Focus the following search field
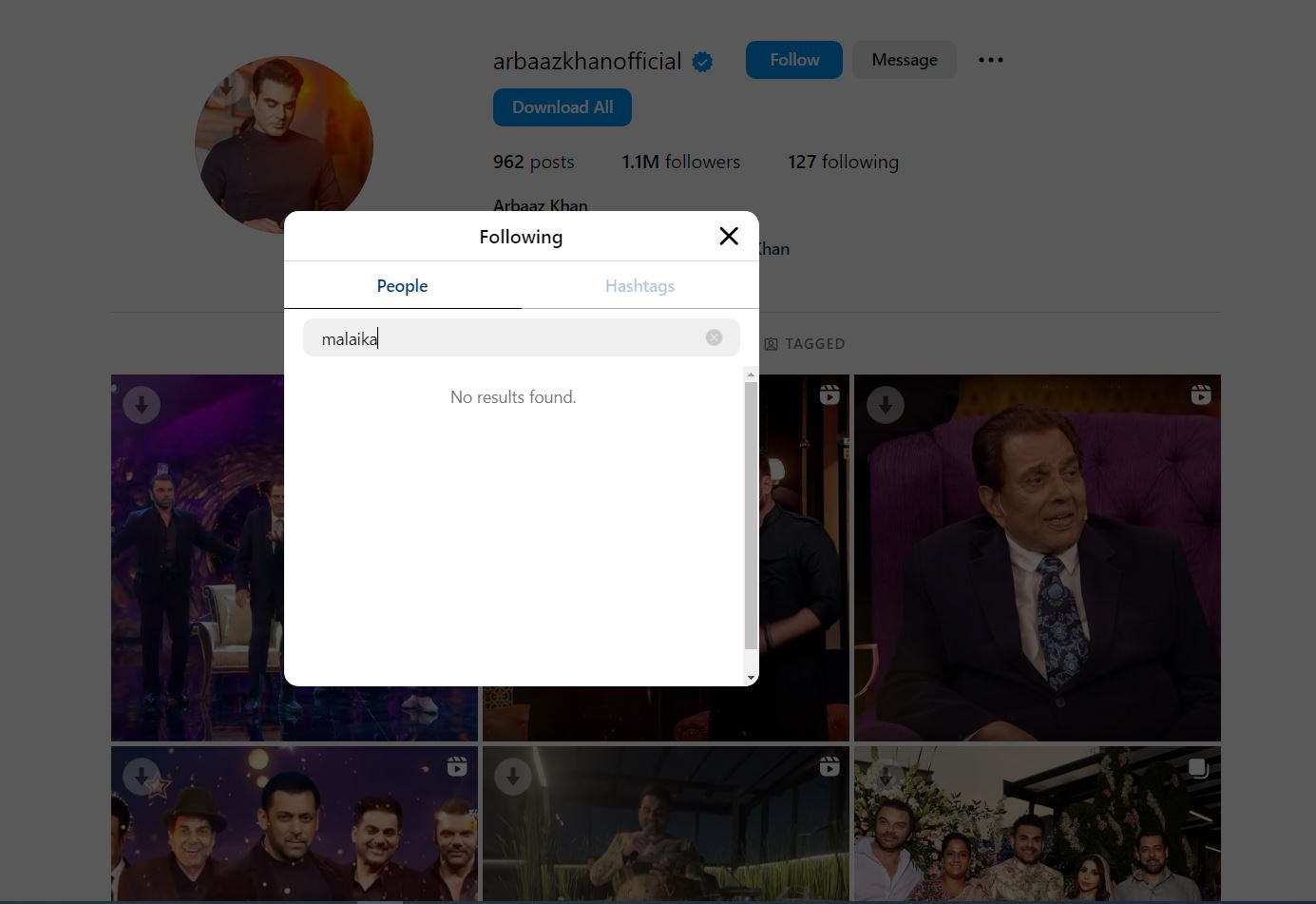Viewport: 1316px width, 904px height. [x=522, y=337]
